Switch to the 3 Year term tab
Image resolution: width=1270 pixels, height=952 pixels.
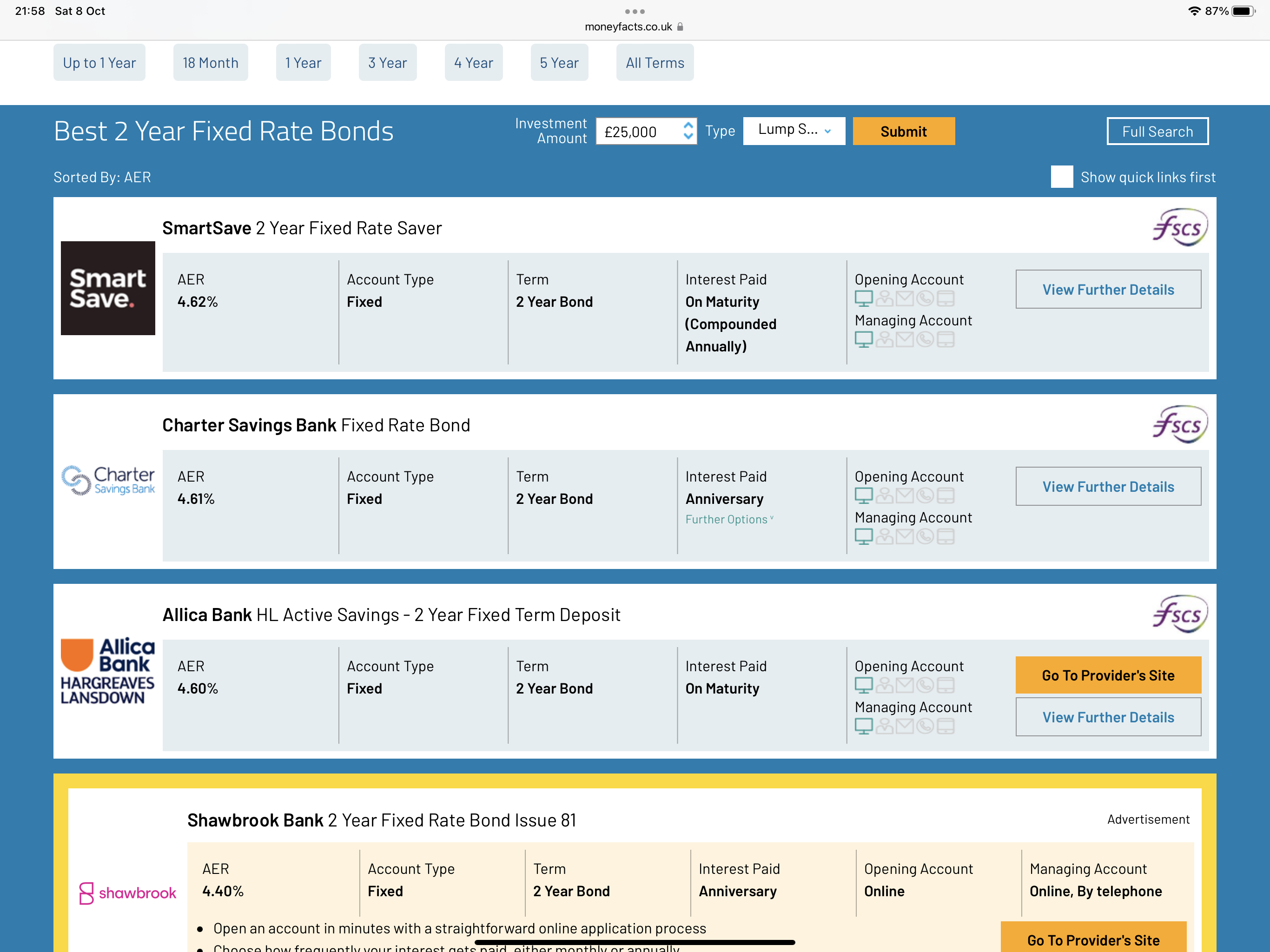click(387, 63)
